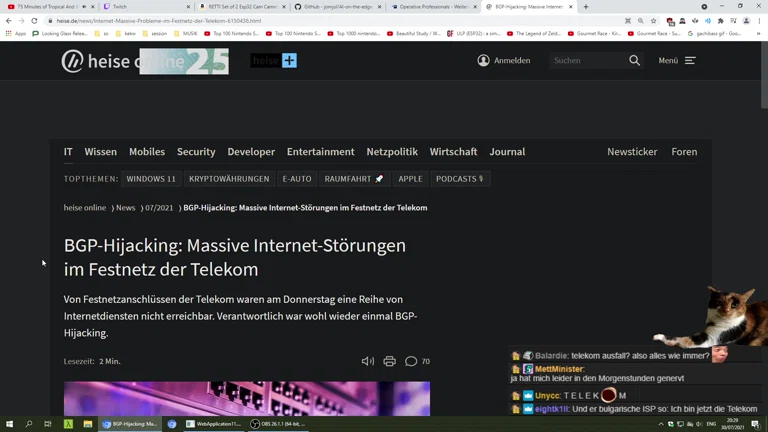Open the hamburger Menü icon
This screenshot has width=768, height=432.
(690, 60)
